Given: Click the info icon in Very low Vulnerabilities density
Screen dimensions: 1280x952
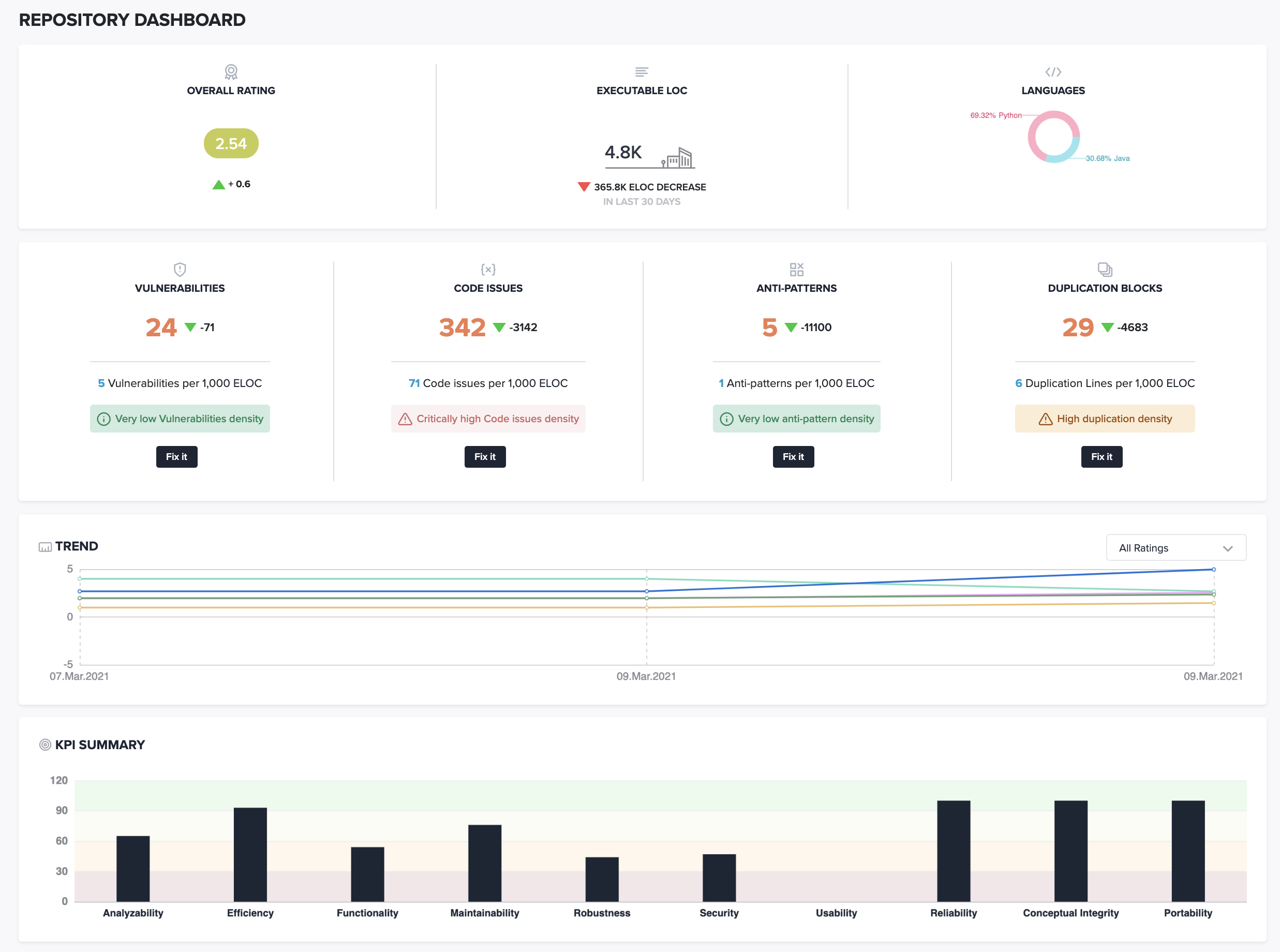Looking at the screenshot, I should (x=104, y=419).
